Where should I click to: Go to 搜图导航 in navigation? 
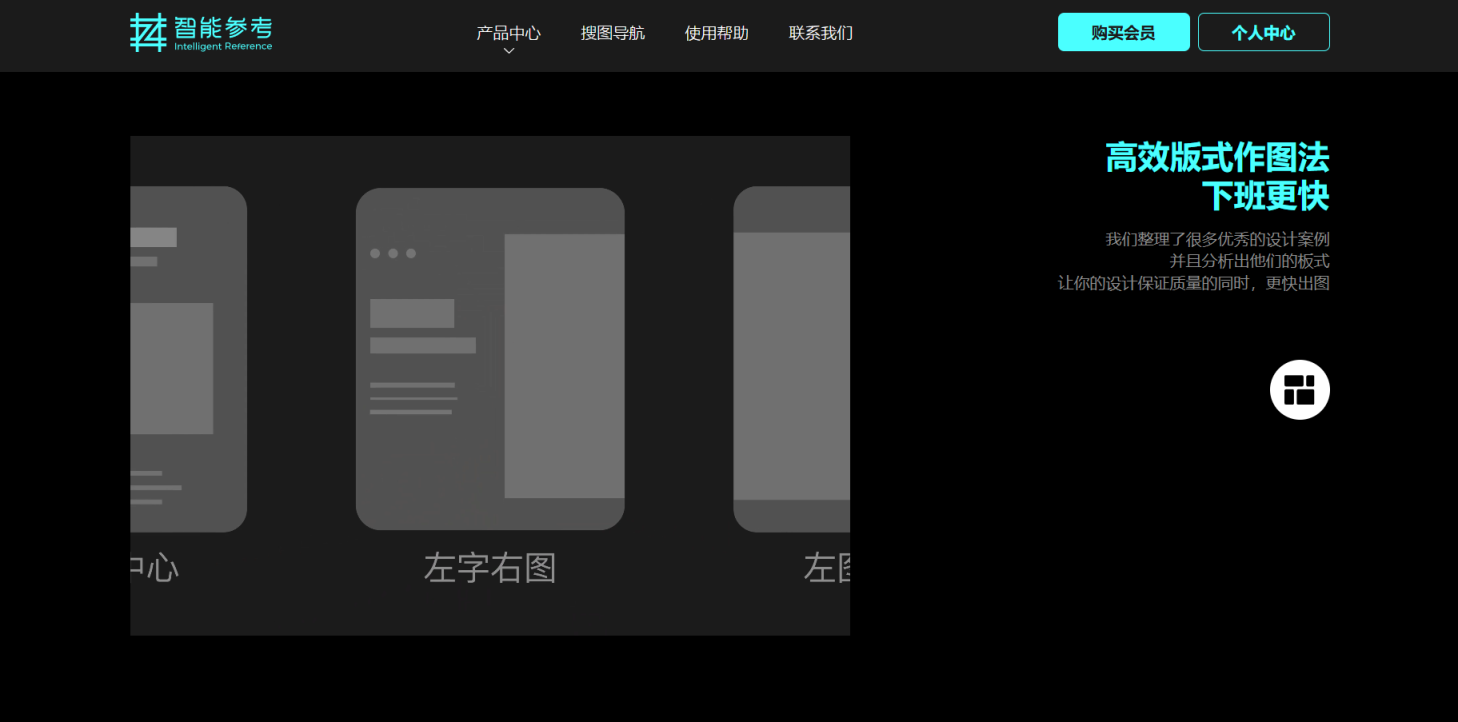point(612,33)
